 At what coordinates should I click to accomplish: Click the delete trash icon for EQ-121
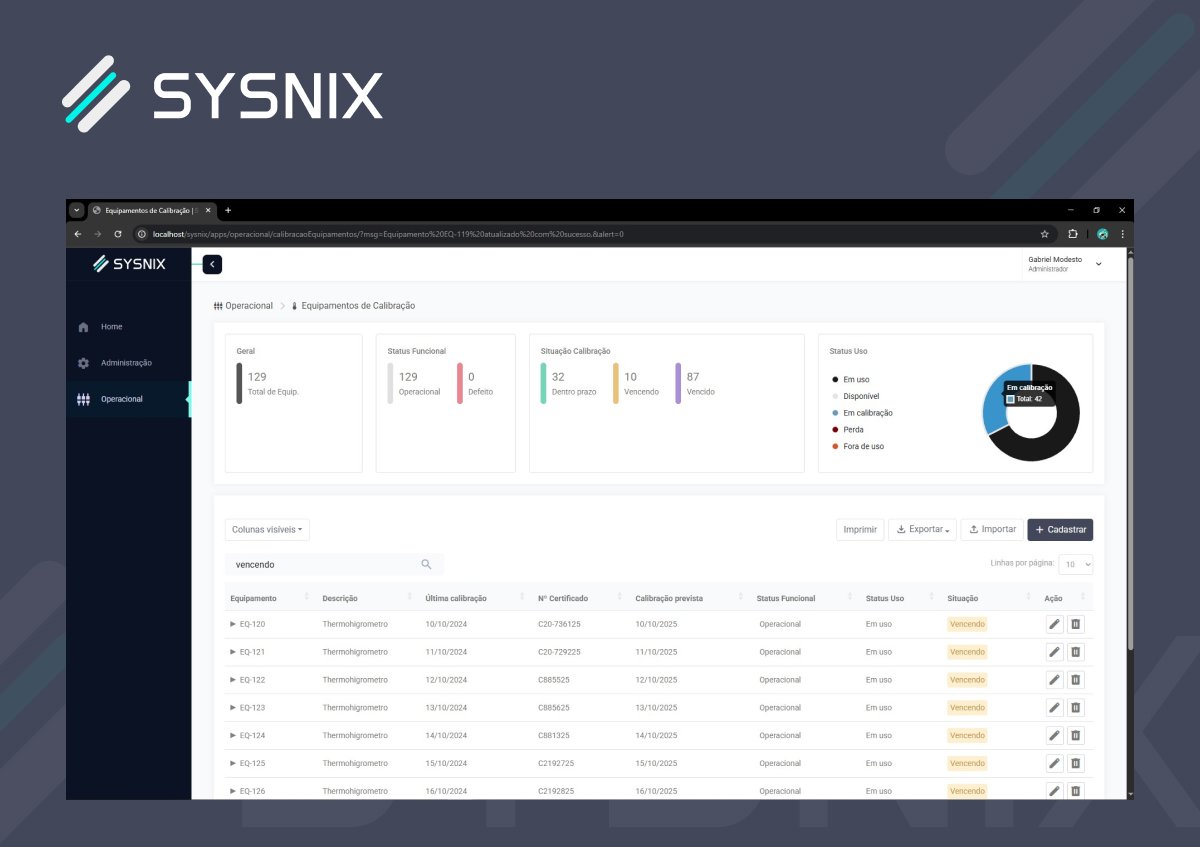[1075, 652]
